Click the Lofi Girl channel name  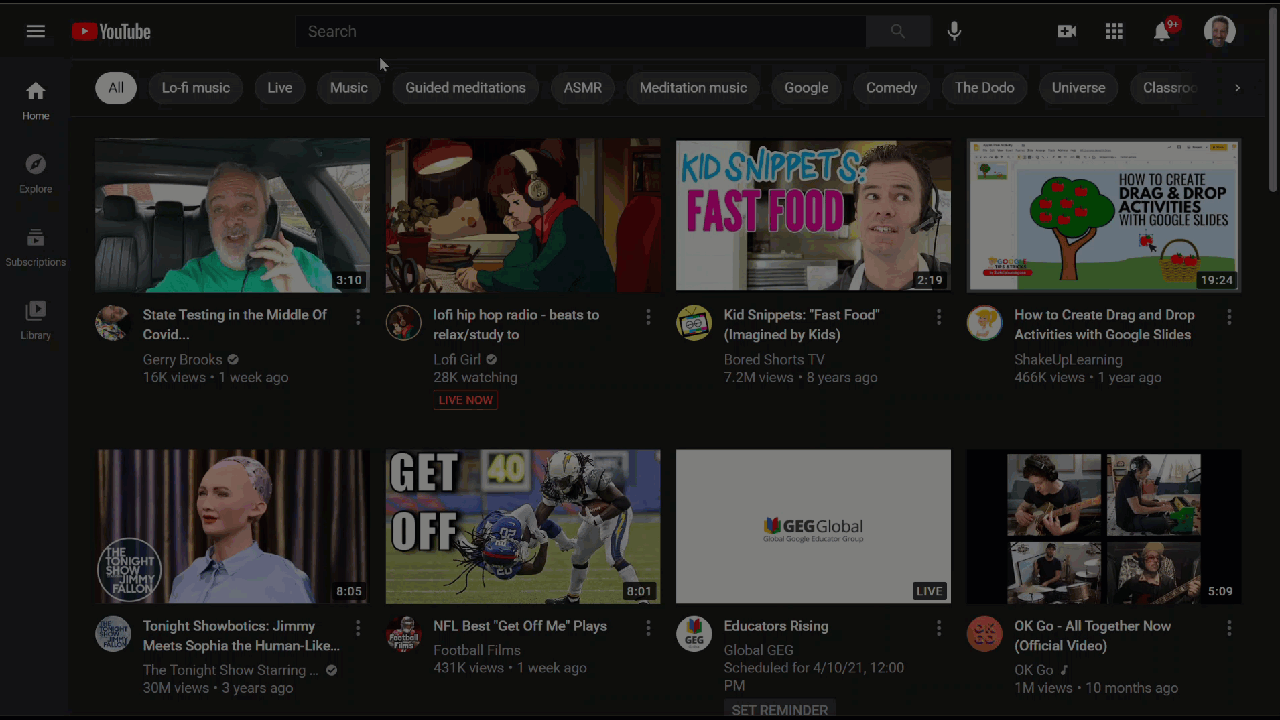pos(457,359)
